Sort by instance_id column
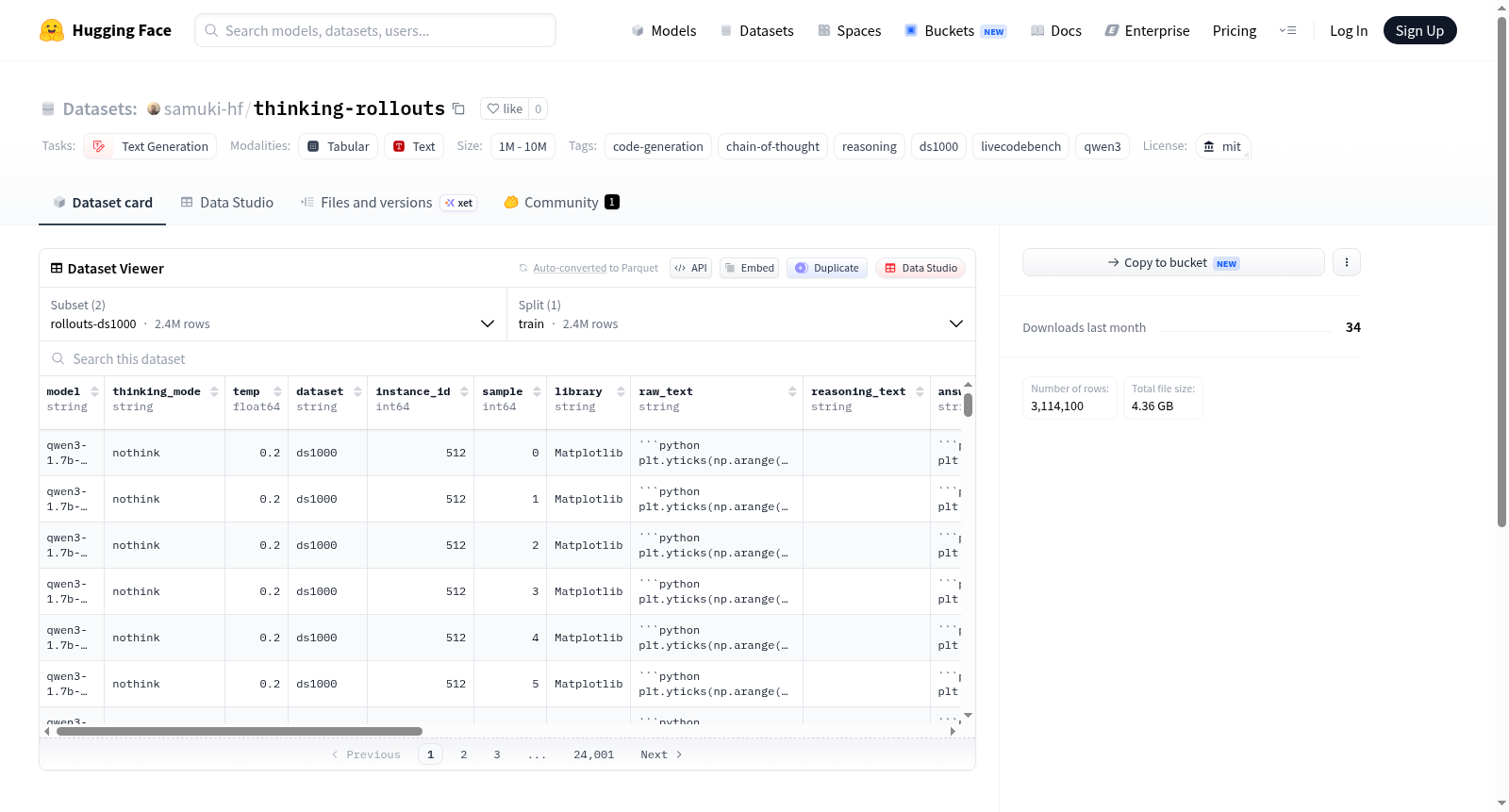The image size is (1509, 812). tap(464, 391)
